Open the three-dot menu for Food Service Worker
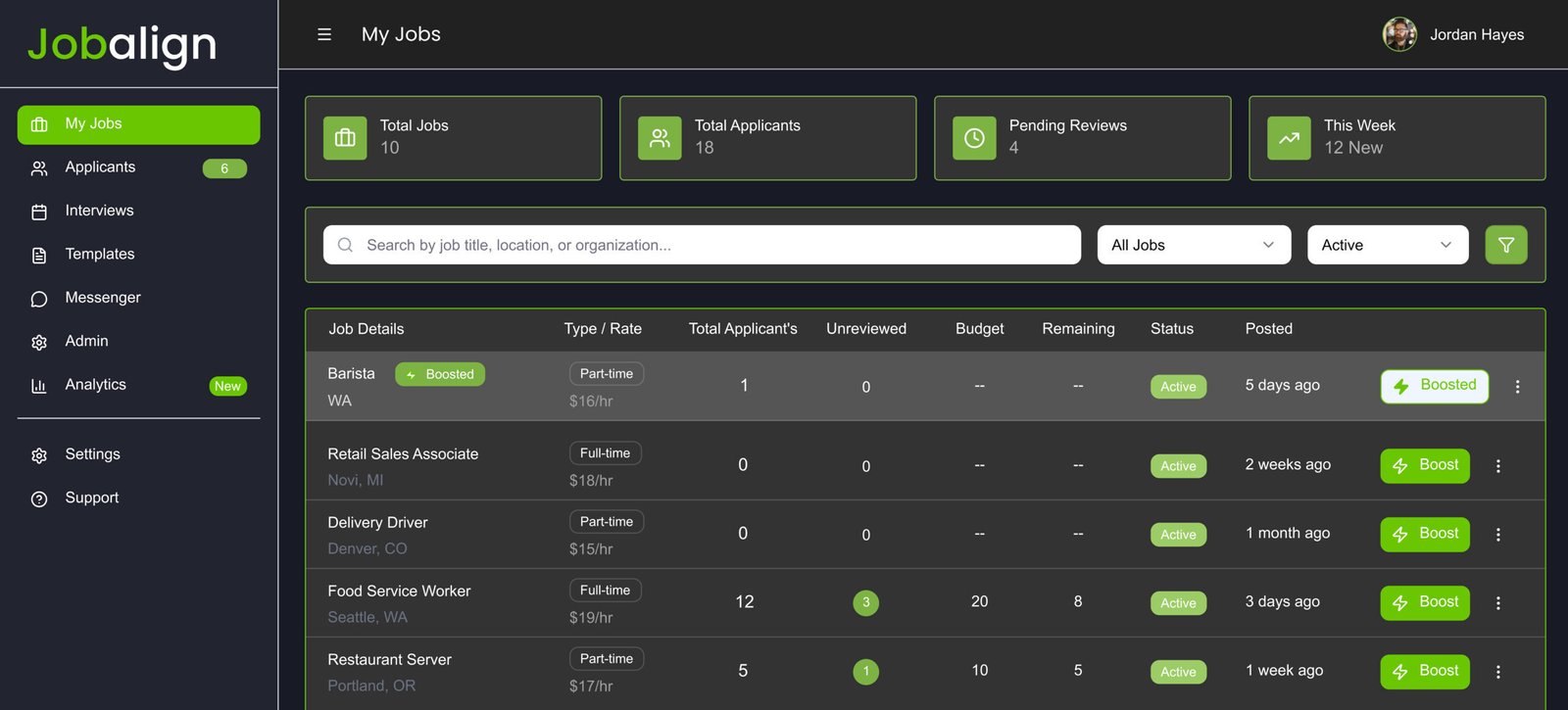 [1497, 603]
